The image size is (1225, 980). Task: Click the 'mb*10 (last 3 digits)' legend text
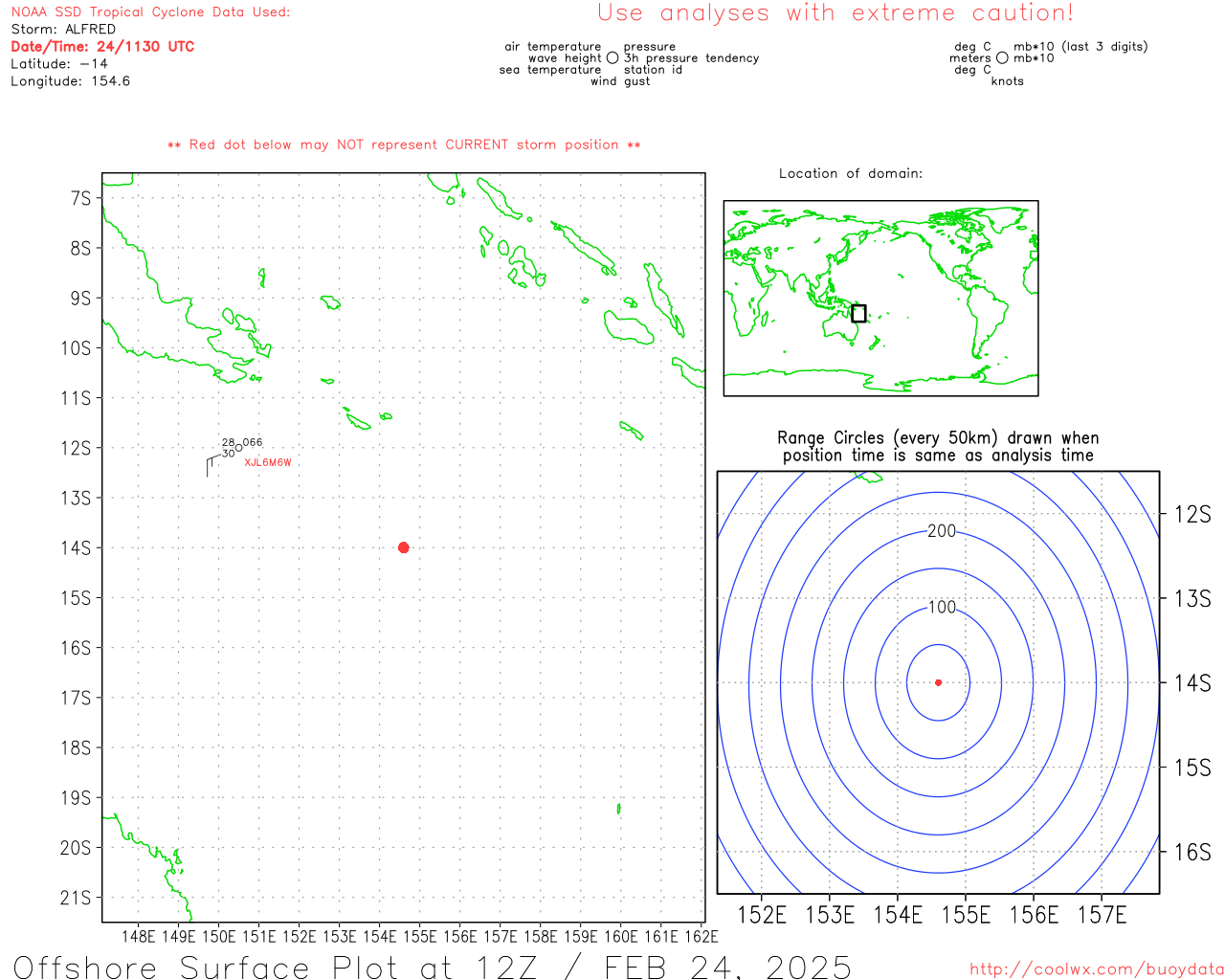[1080, 47]
